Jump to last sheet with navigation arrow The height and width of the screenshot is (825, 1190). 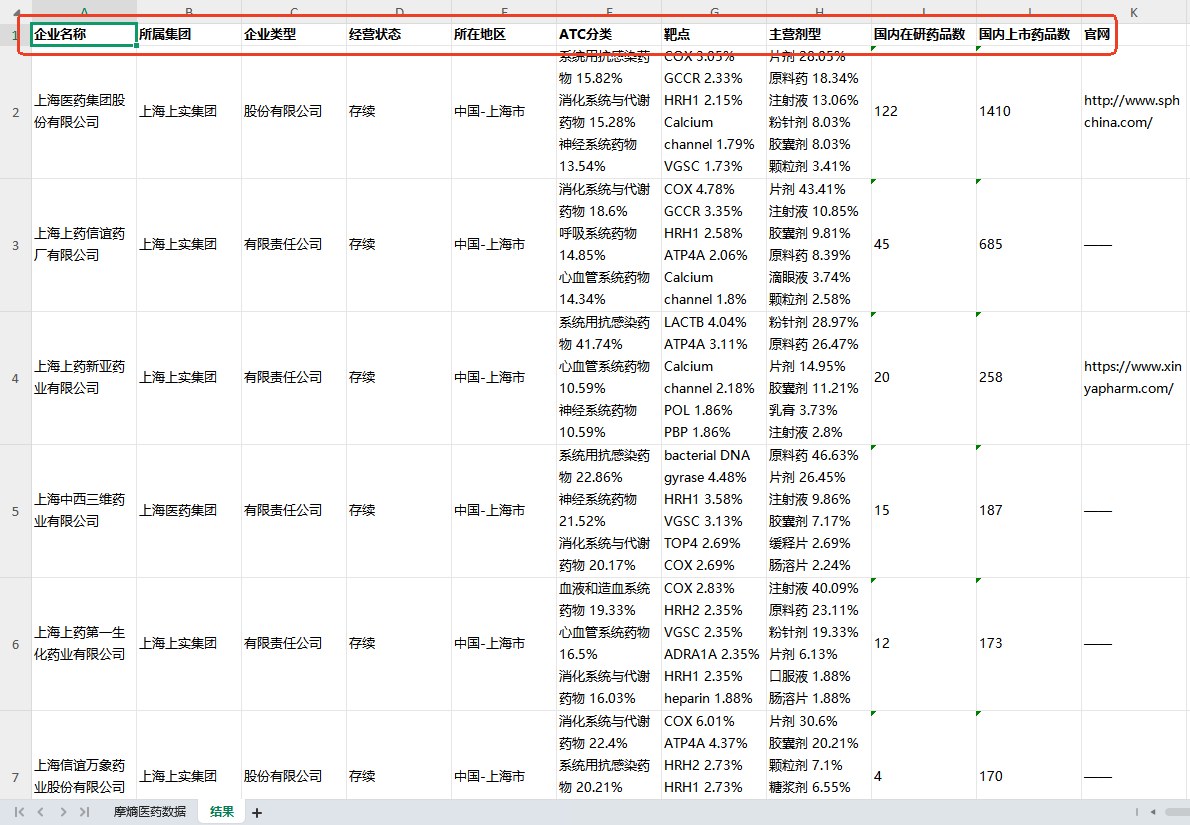click(x=84, y=812)
